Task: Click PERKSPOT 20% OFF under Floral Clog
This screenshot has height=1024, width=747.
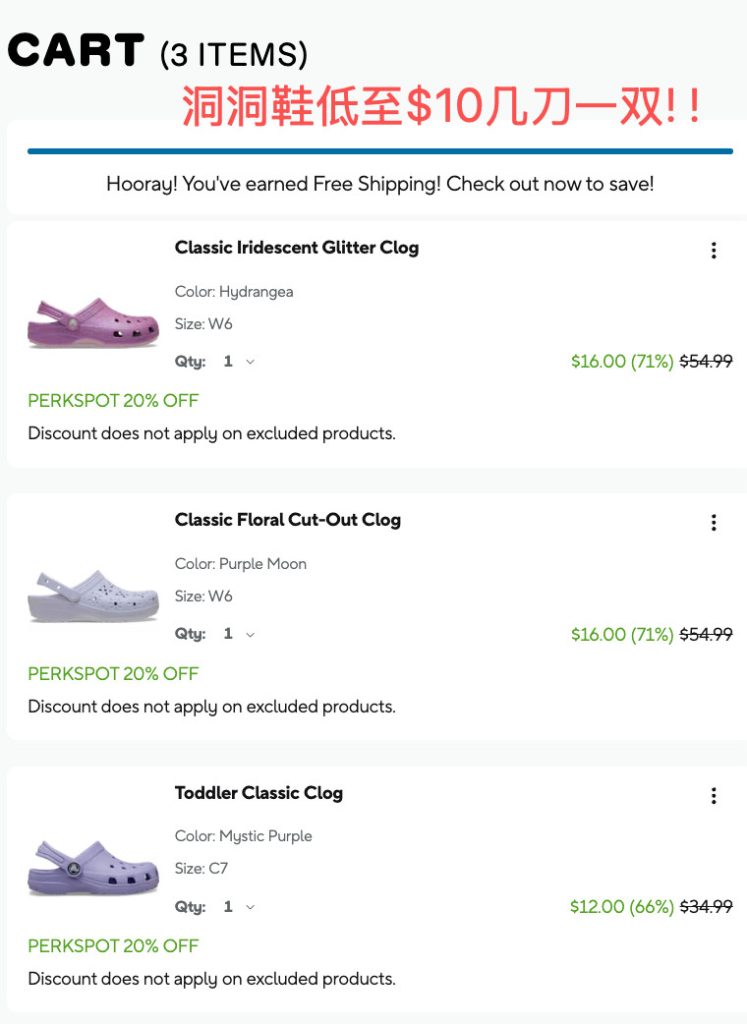Action: click(x=113, y=674)
